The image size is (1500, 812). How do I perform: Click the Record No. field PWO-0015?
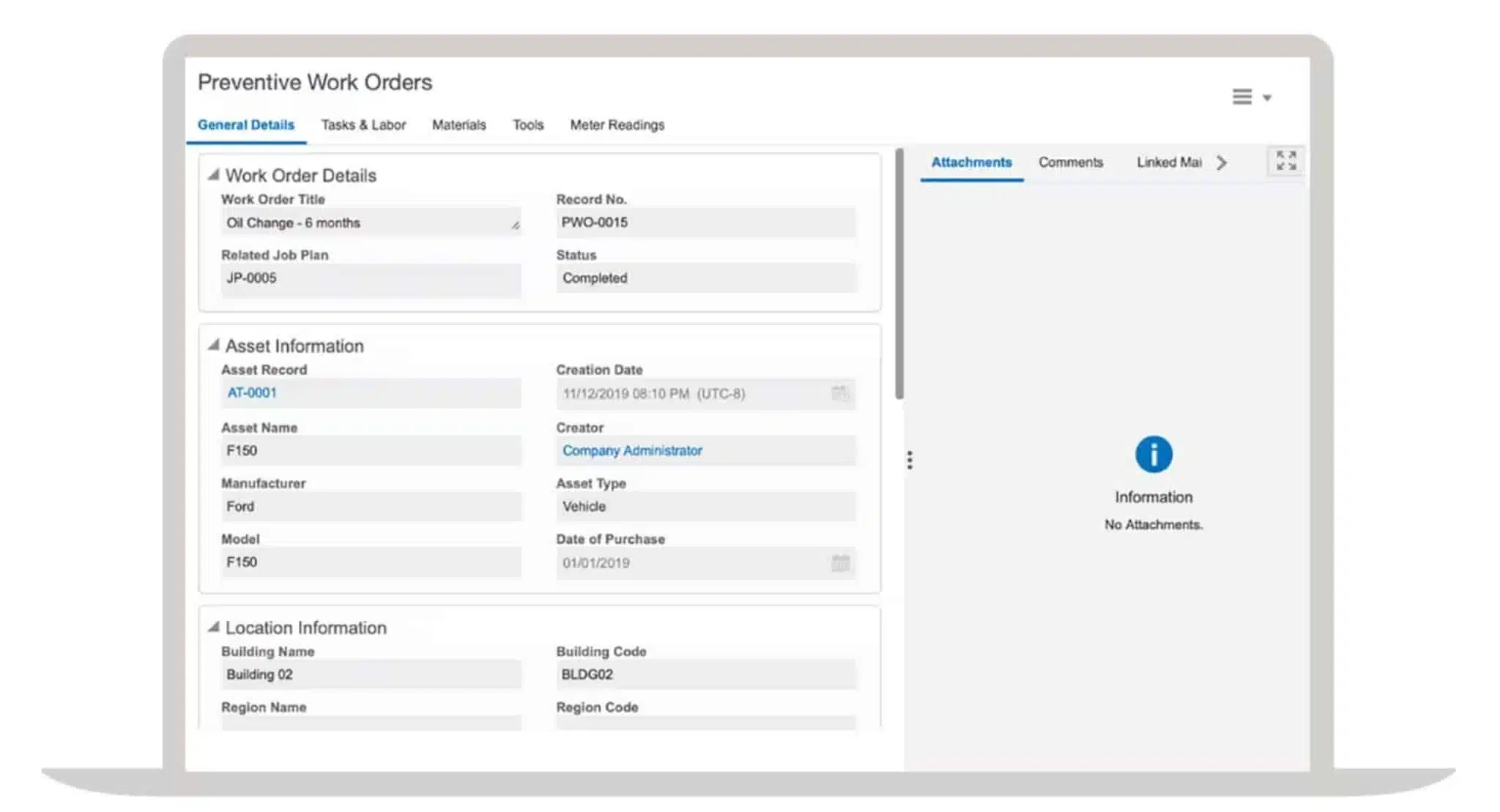pos(706,223)
